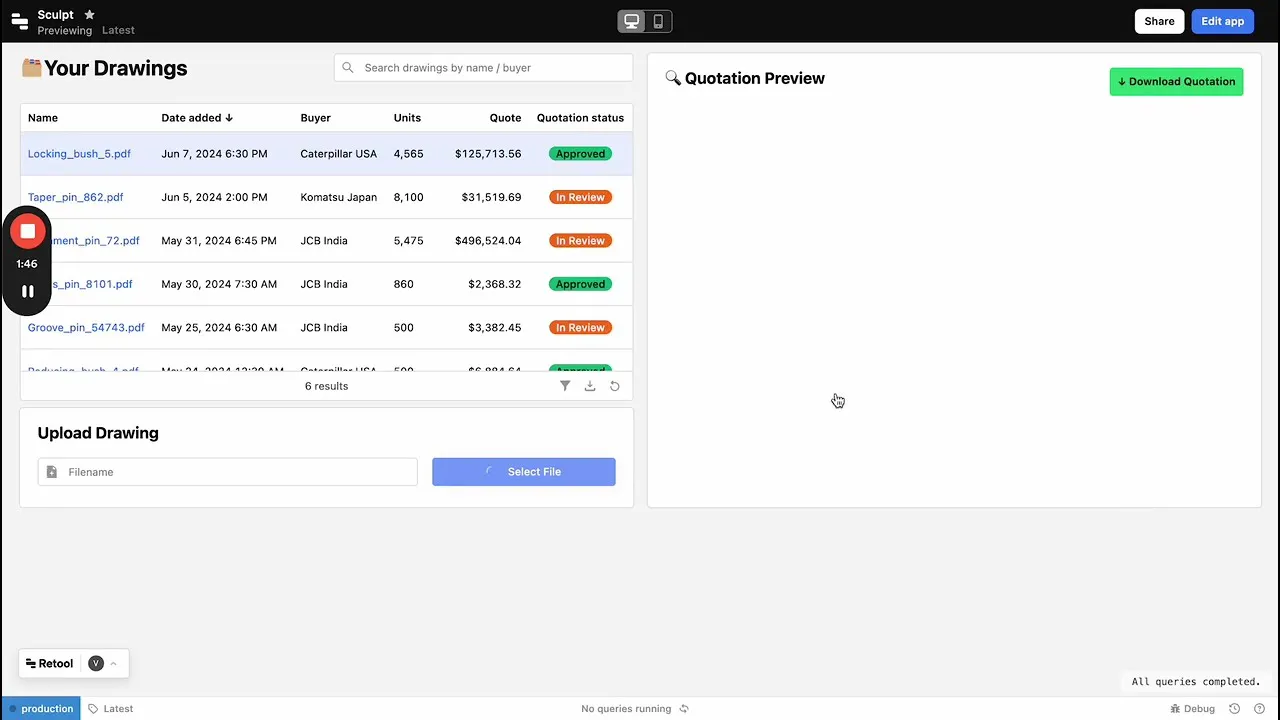Switch to desktop preview layout
The height and width of the screenshot is (720, 1280).
(x=632, y=21)
